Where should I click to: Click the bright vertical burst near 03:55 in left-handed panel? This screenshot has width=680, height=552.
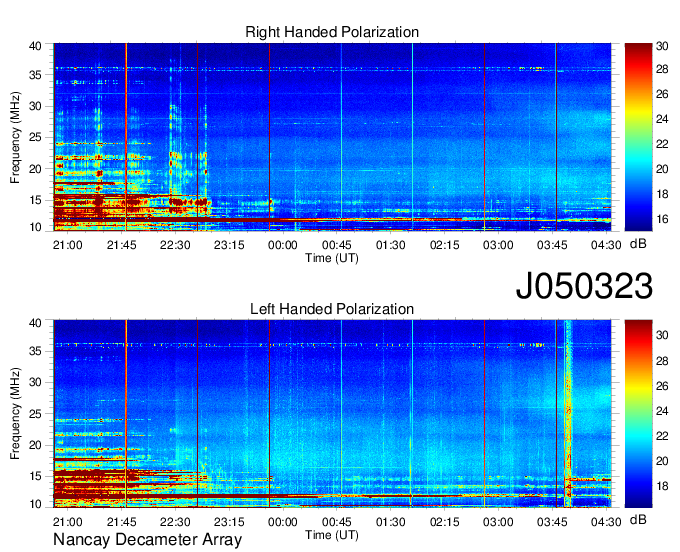pos(568,414)
